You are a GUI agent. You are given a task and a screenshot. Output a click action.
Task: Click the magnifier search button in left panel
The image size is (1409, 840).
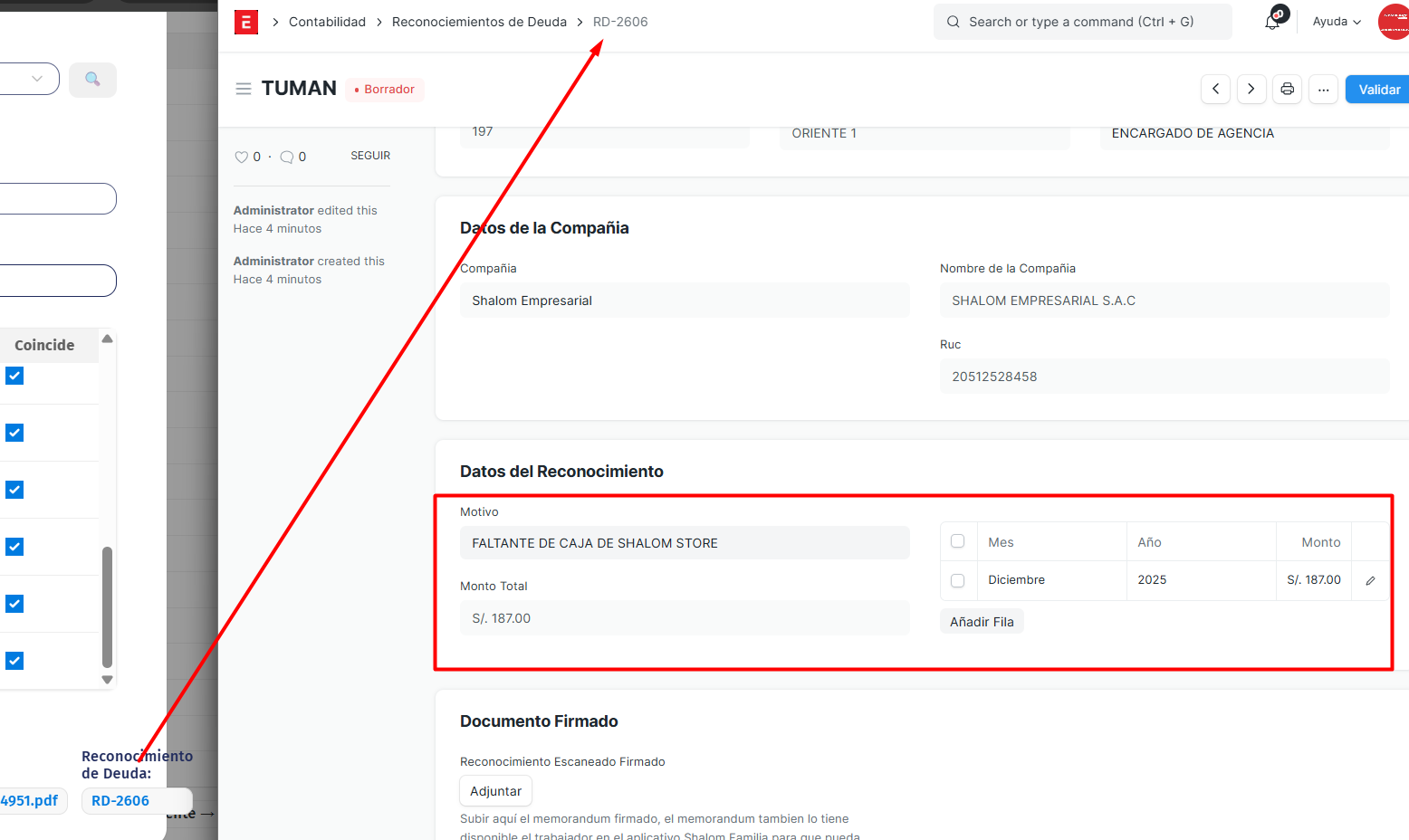pos(92,80)
